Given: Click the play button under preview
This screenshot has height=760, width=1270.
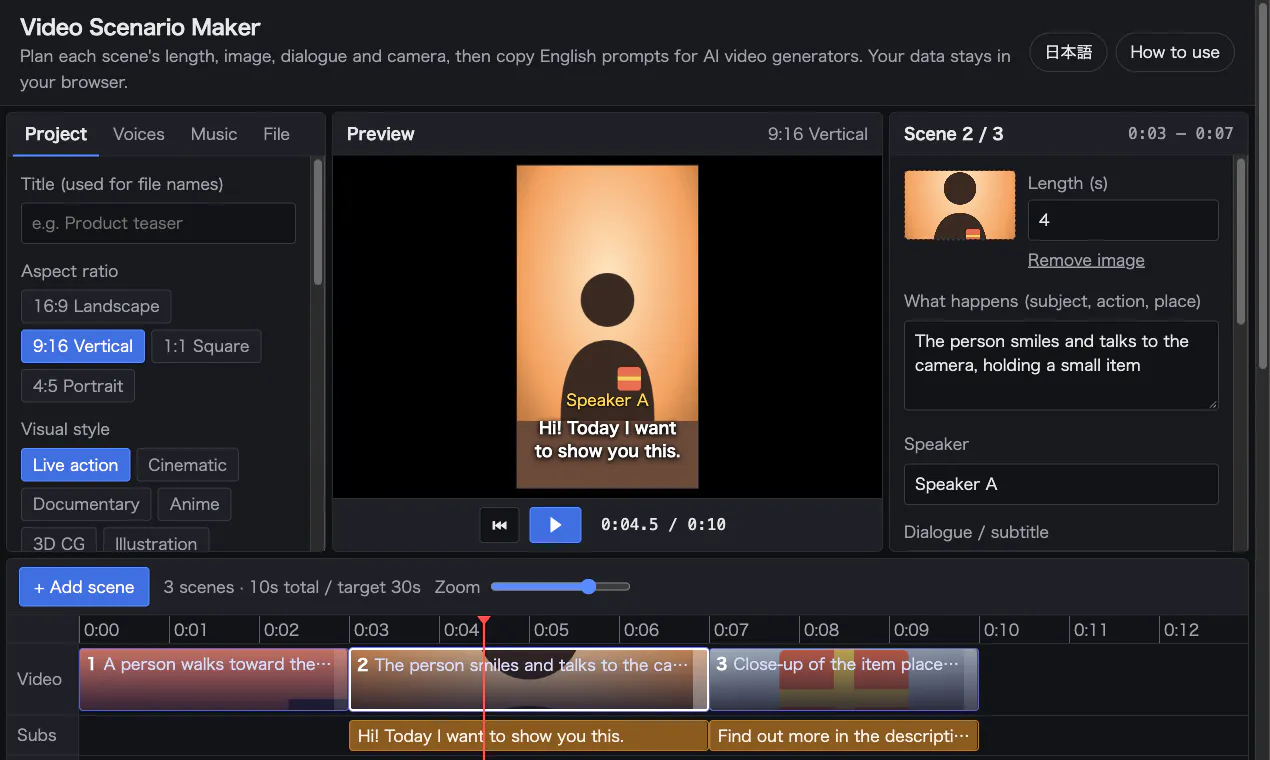Looking at the screenshot, I should click(x=555, y=525).
